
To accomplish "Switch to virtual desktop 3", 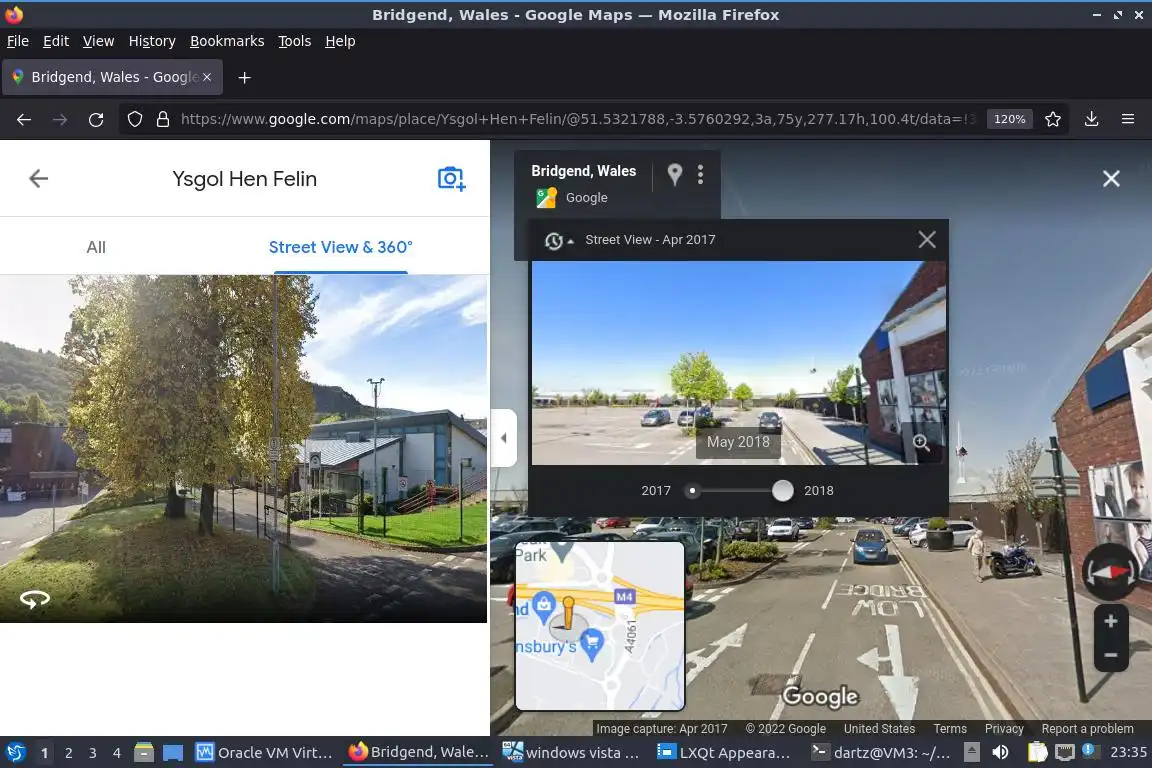I will (x=93, y=753).
